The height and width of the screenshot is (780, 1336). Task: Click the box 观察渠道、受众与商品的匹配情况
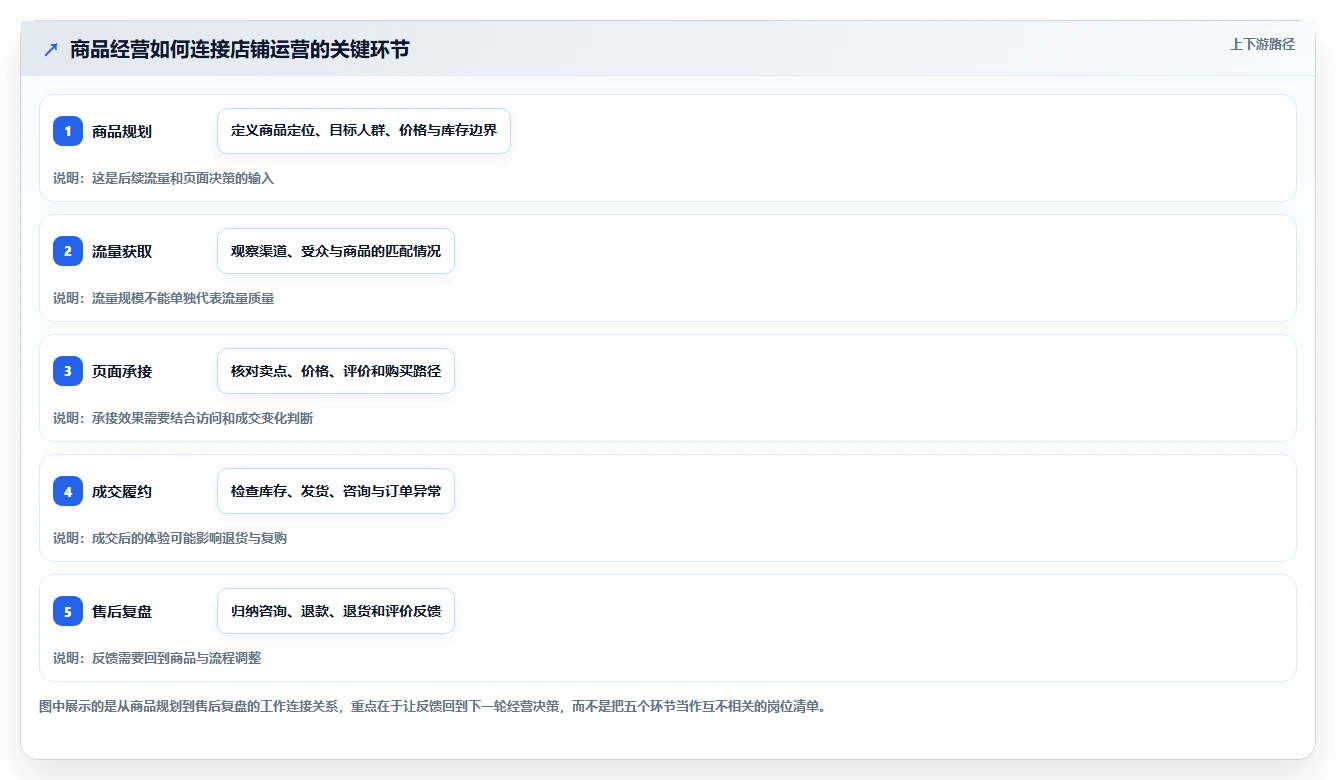336,251
